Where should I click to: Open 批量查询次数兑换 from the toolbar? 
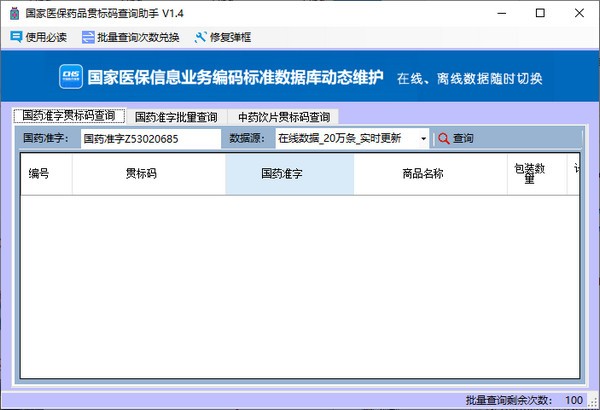pos(130,37)
